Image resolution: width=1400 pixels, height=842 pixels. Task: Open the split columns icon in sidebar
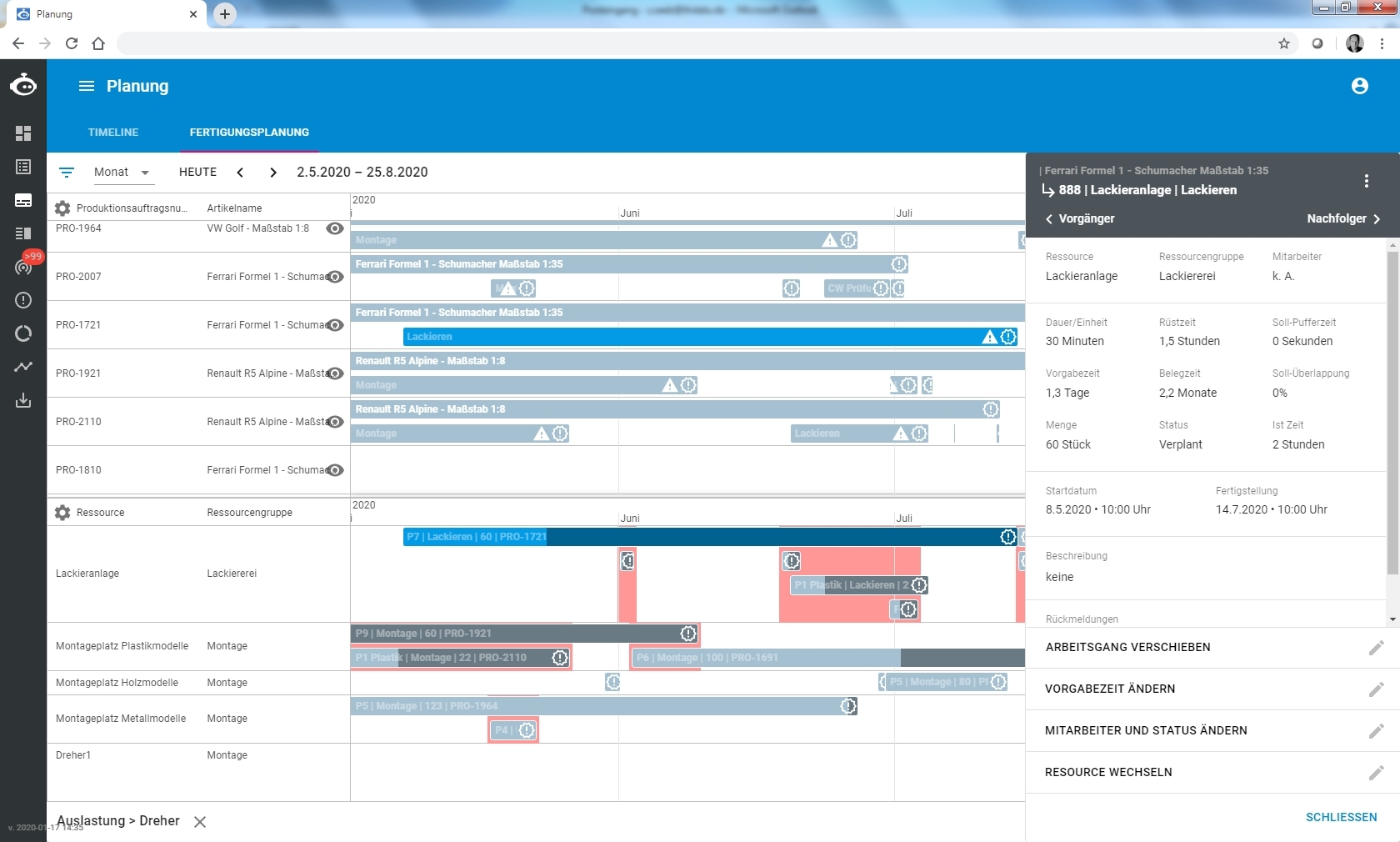pyautogui.click(x=23, y=233)
